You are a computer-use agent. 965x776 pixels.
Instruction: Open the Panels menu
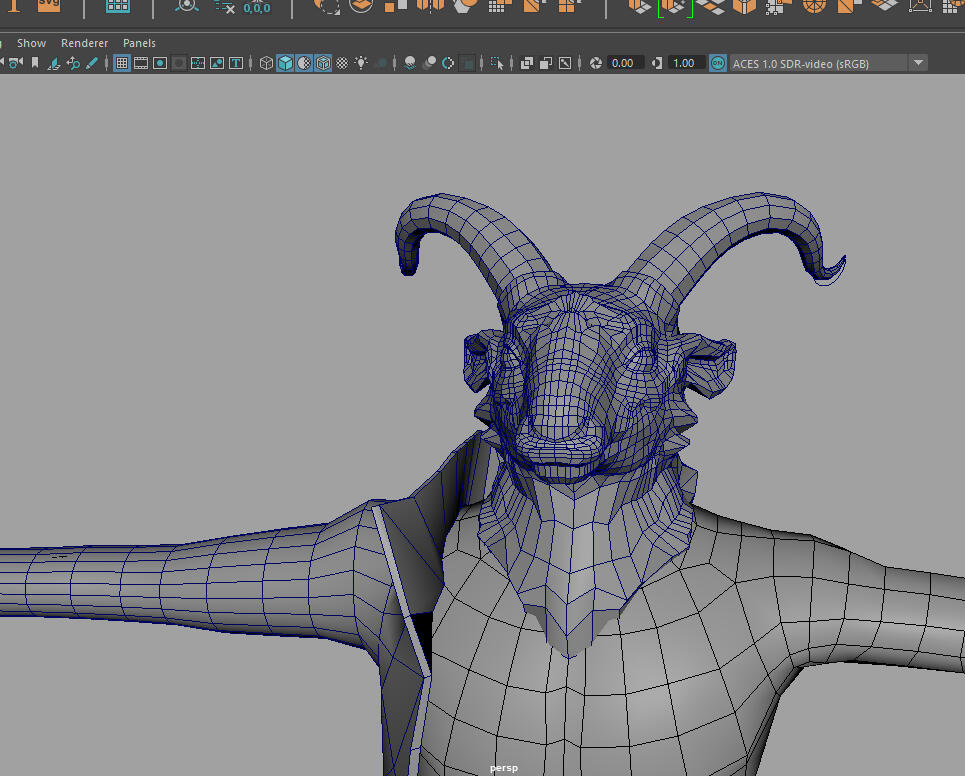[x=139, y=43]
